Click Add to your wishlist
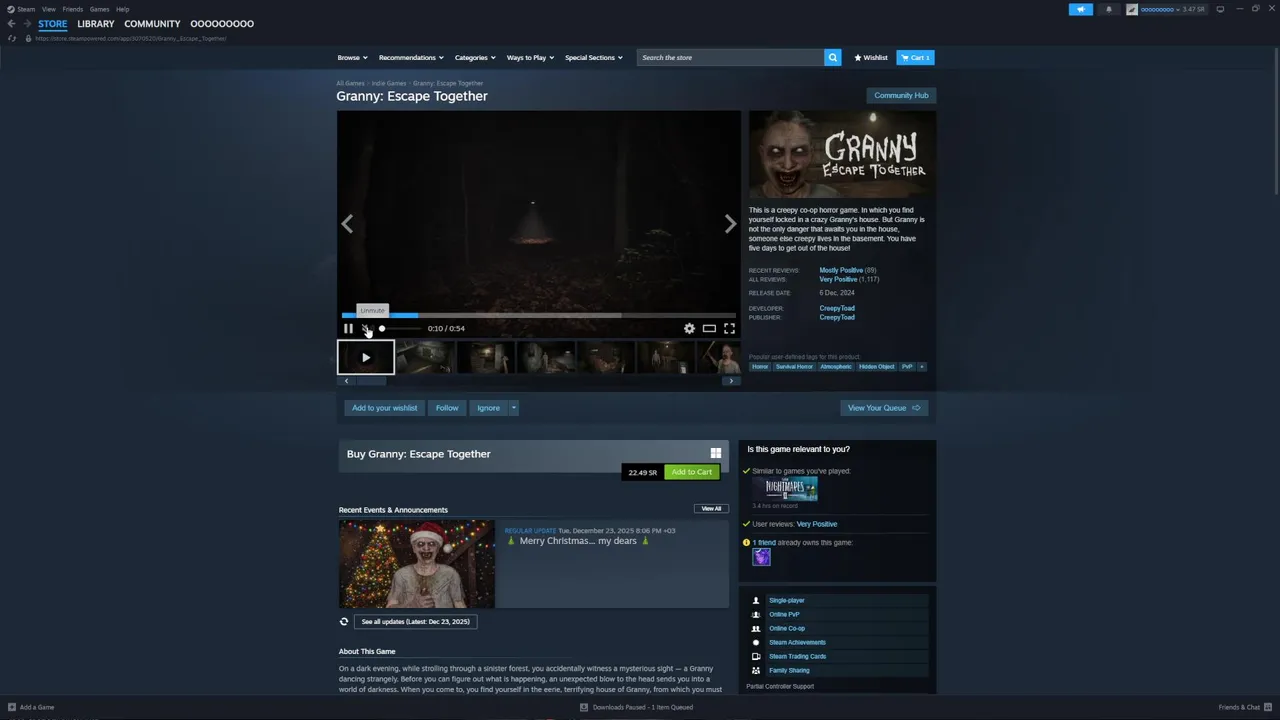Screen dimensions: 1280x720 click(385, 408)
